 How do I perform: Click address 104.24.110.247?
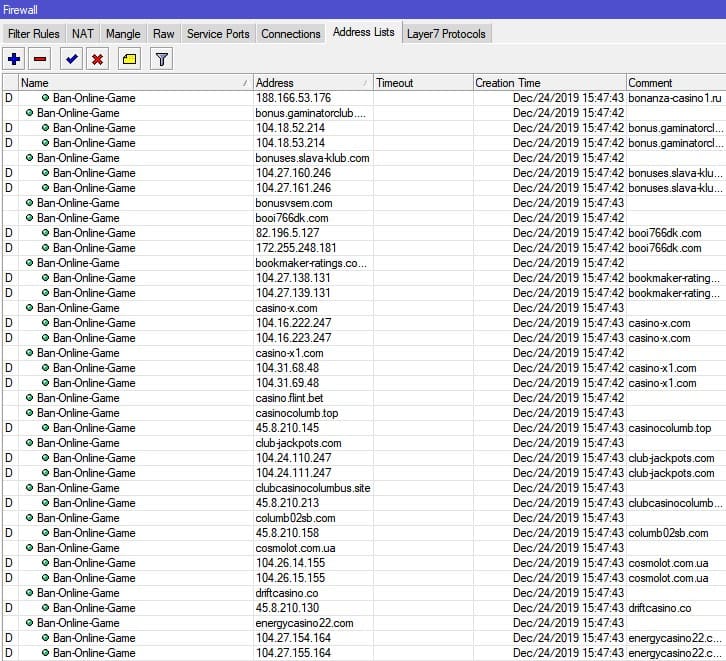(x=294, y=458)
